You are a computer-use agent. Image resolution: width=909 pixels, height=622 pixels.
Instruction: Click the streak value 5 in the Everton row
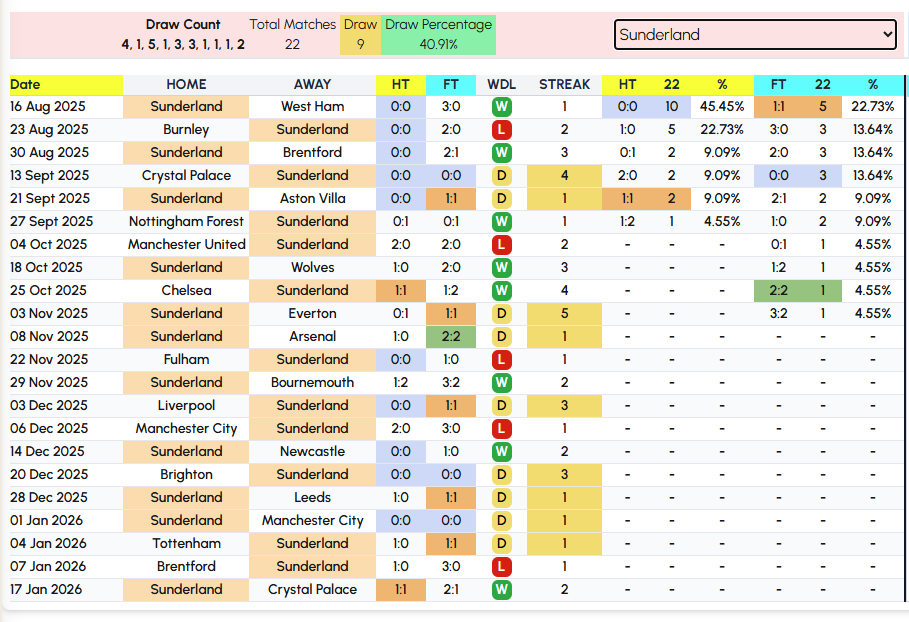[x=564, y=313]
